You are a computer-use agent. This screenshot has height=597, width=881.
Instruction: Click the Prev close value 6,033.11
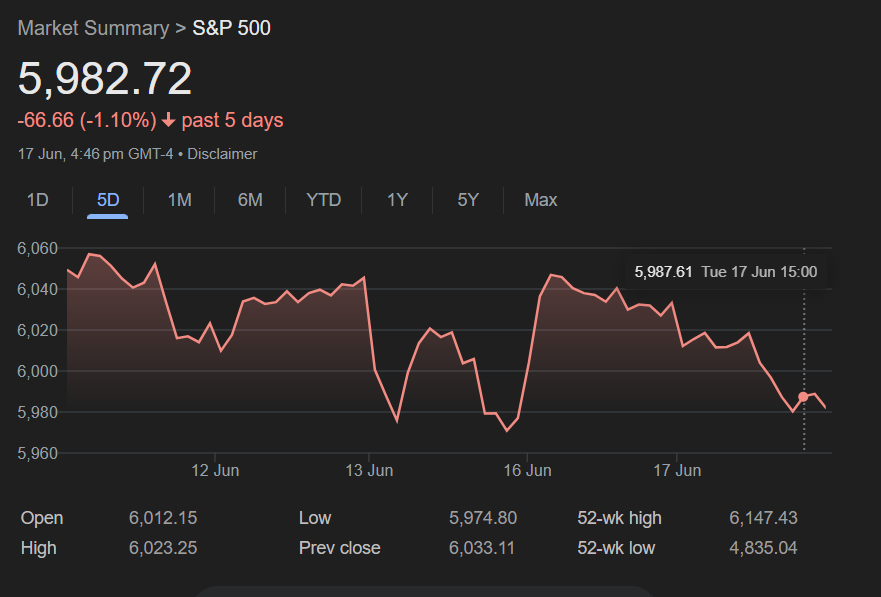tap(483, 548)
